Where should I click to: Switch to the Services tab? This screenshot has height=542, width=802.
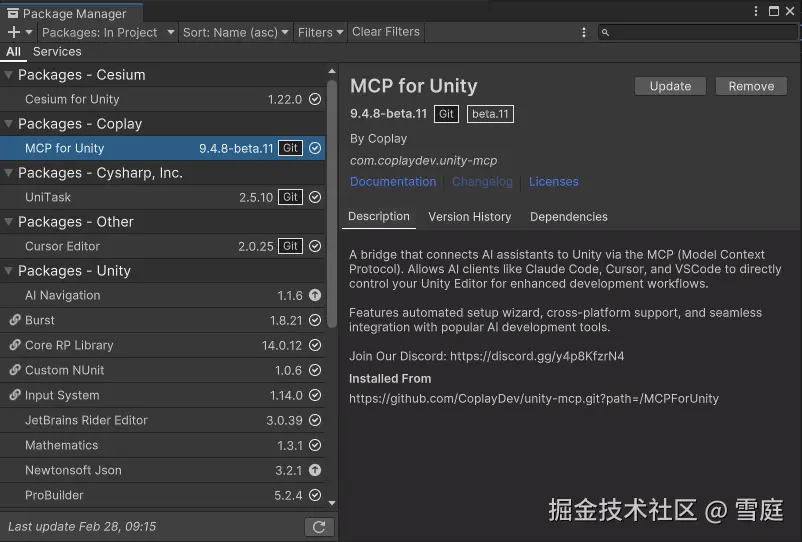pos(57,52)
